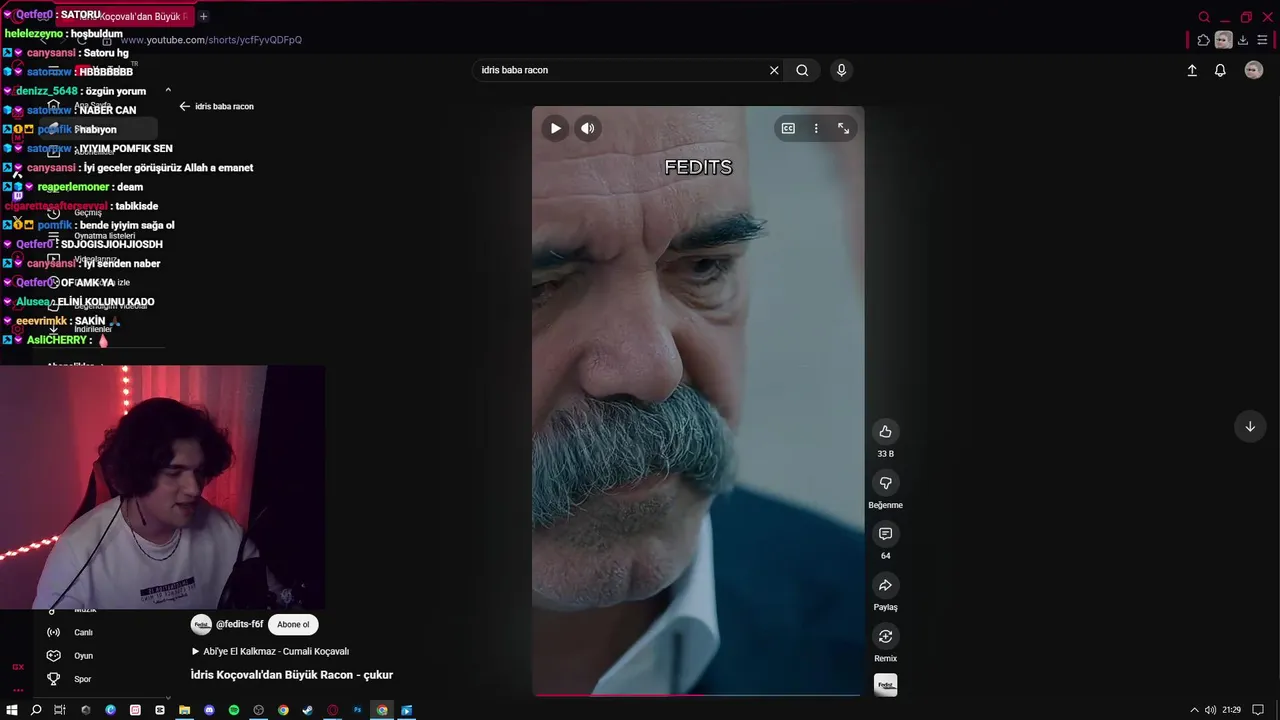Share the short via Paylaş
The image size is (1280, 720).
pyautogui.click(x=885, y=585)
